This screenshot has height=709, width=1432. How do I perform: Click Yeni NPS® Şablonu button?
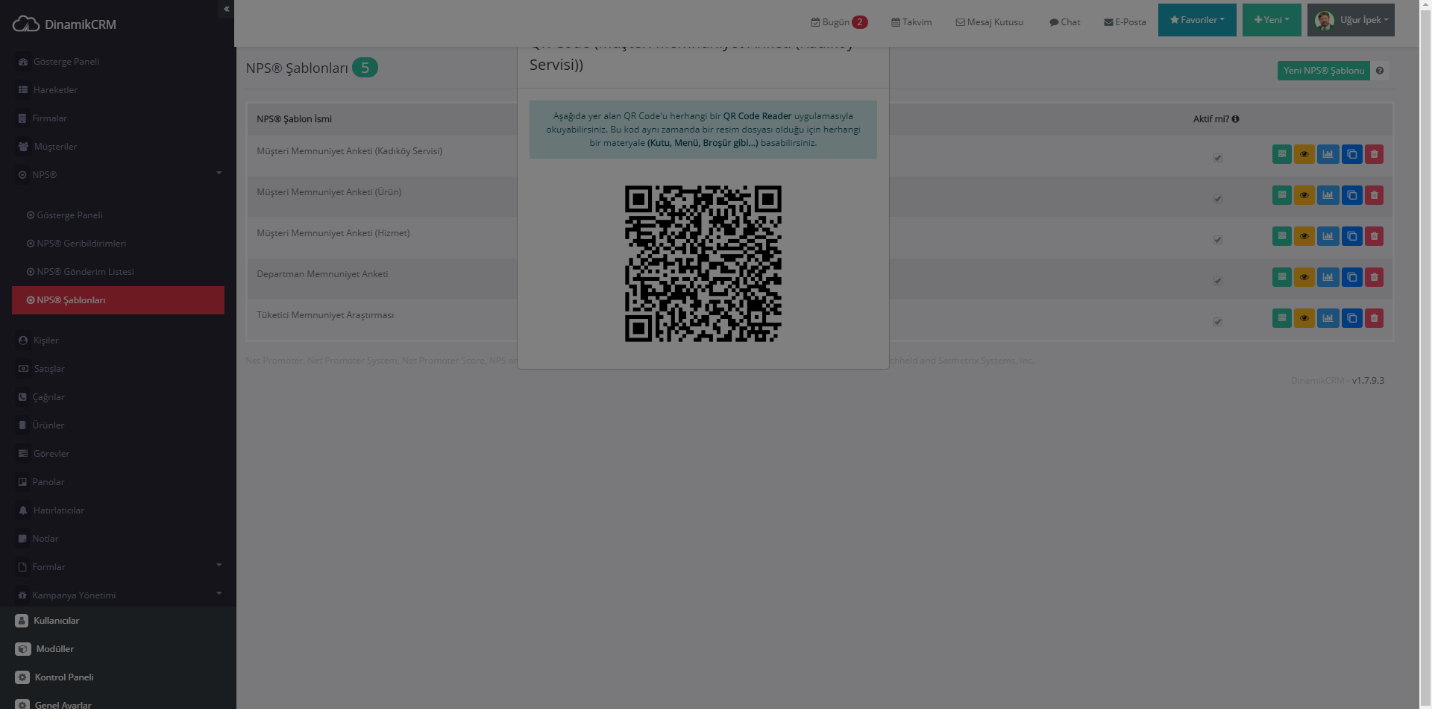click(1323, 71)
